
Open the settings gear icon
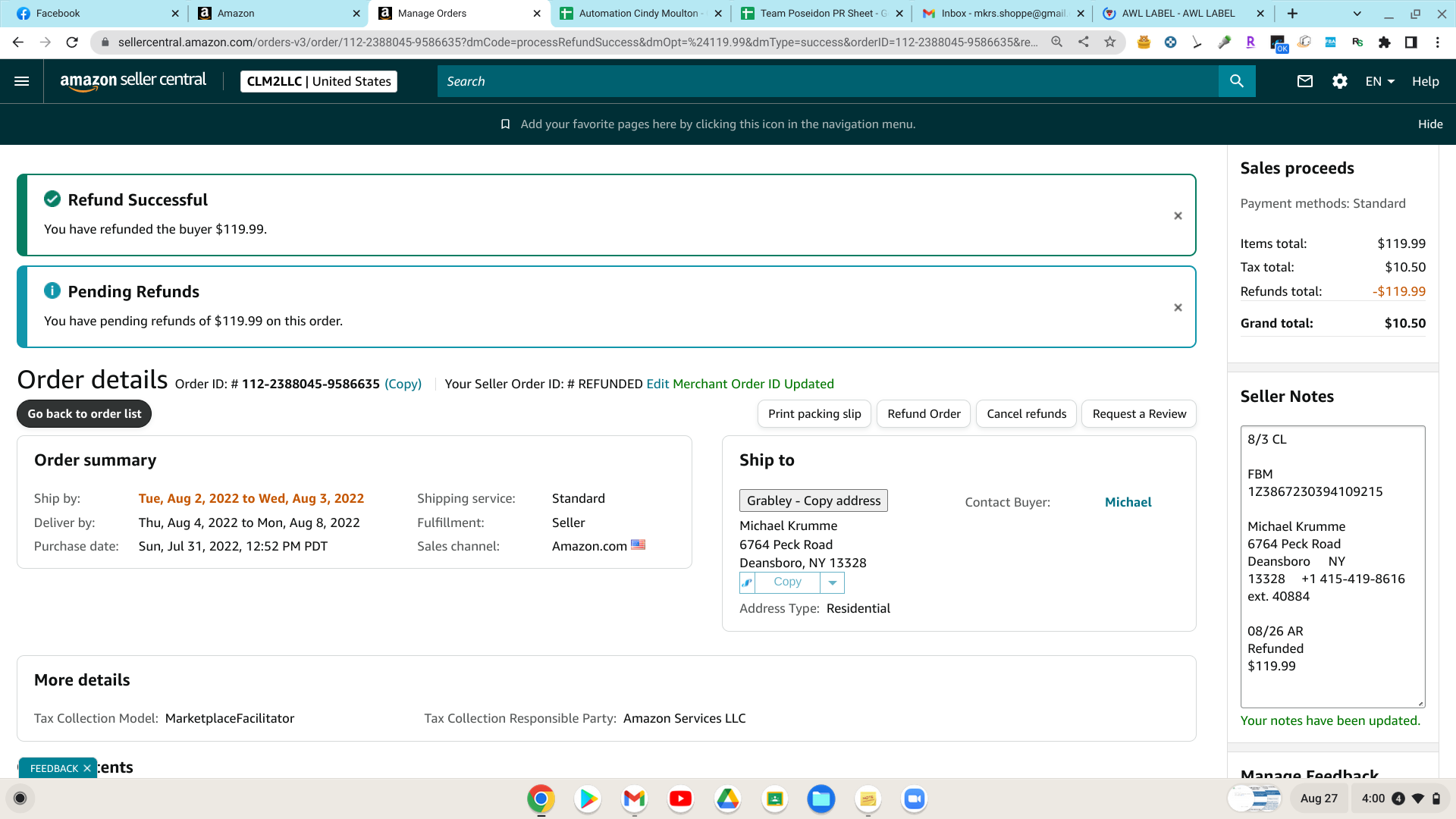tap(1340, 81)
